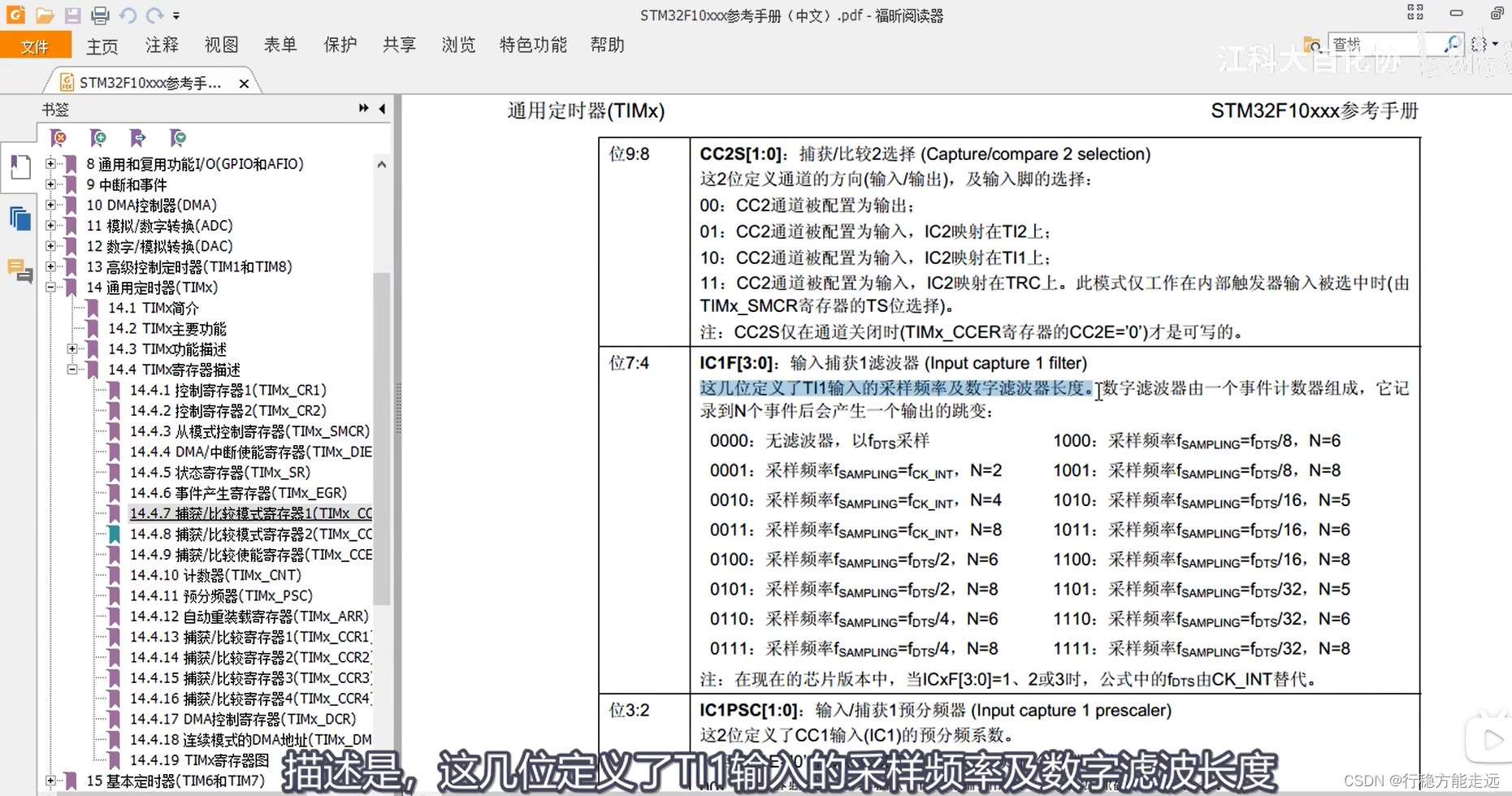The height and width of the screenshot is (796, 1512).
Task: Open bookmark 14.1 TIMx简介
Action: tap(154, 308)
